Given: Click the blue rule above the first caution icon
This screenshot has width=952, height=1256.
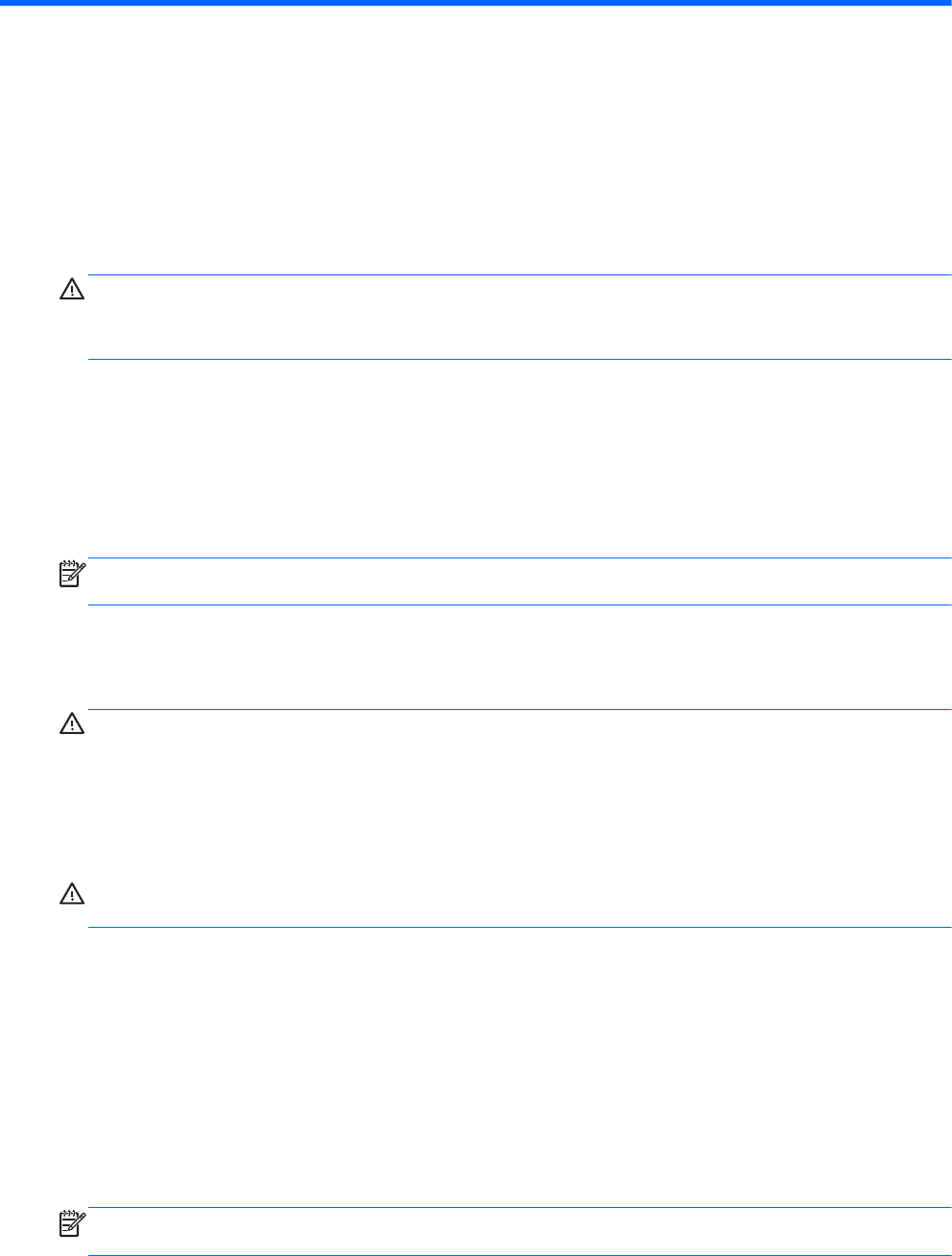Looking at the screenshot, I should pyautogui.click(x=518, y=275).
